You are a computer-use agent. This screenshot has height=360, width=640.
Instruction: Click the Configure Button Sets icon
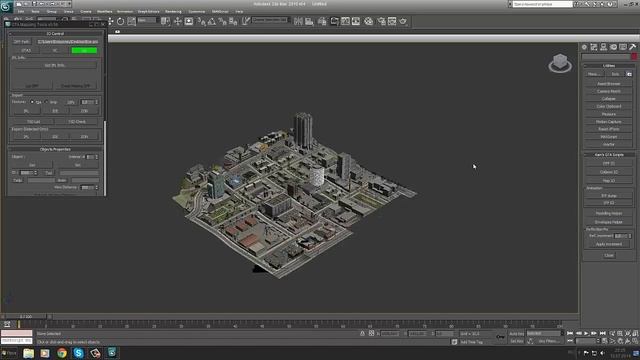(629, 74)
